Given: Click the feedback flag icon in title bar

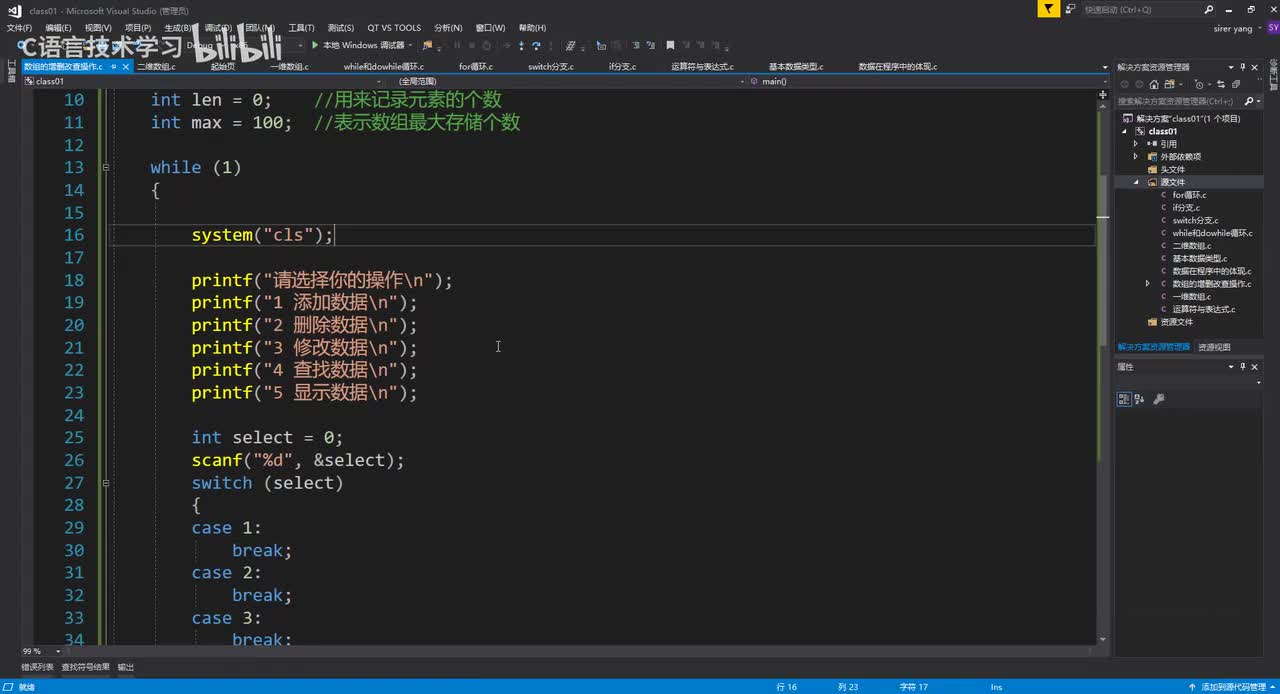Looking at the screenshot, I should click(1048, 9).
